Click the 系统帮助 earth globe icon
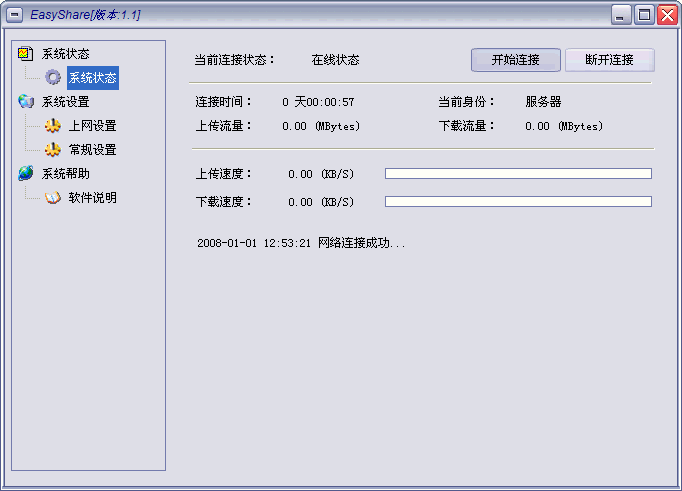This screenshot has width=682, height=491. click(x=26, y=173)
